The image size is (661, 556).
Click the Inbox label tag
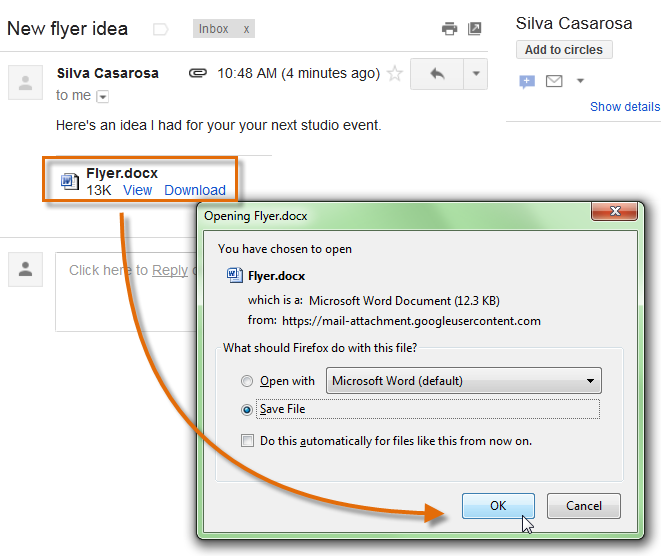pos(213,29)
